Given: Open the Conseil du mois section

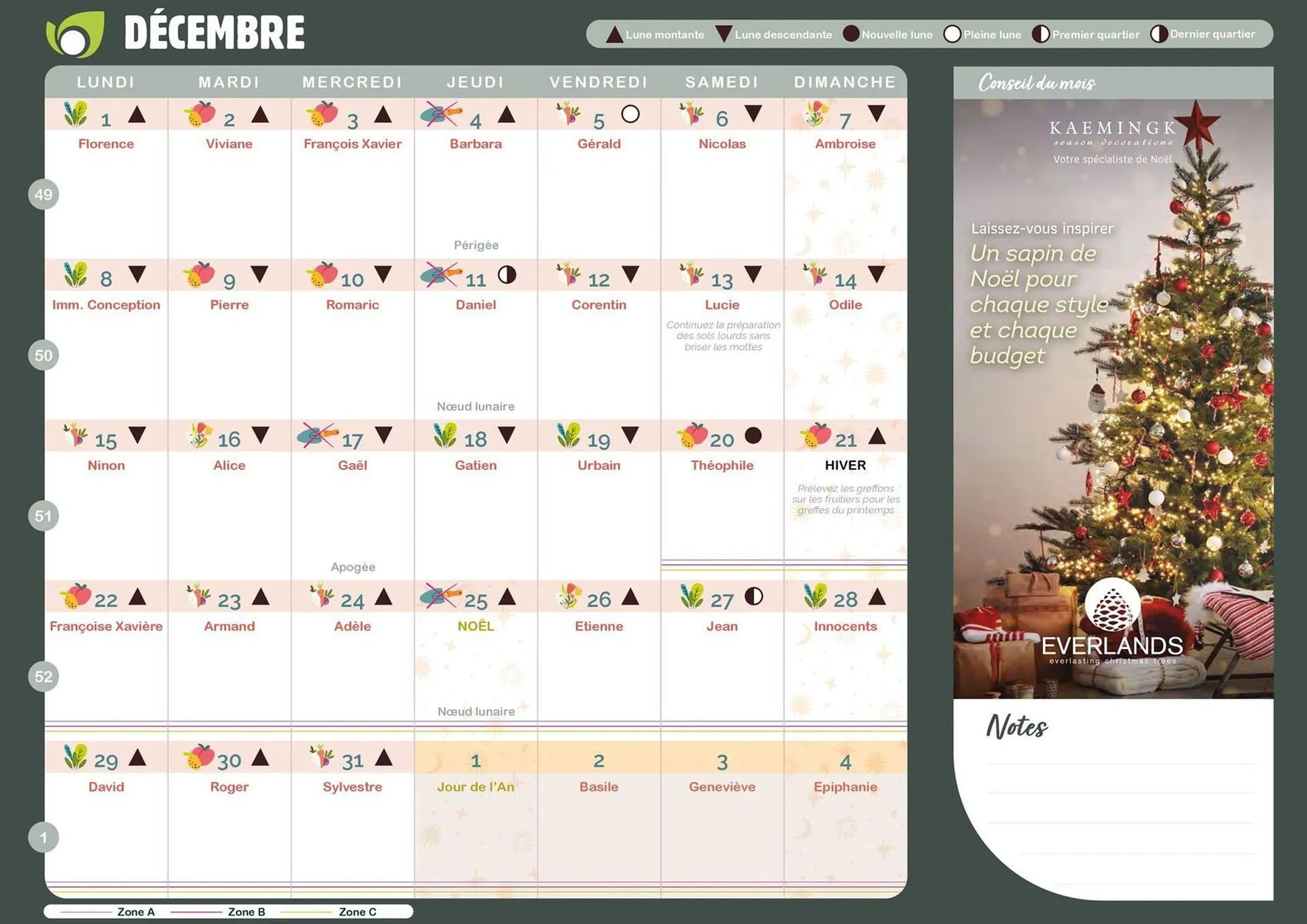Looking at the screenshot, I should (x=1035, y=83).
